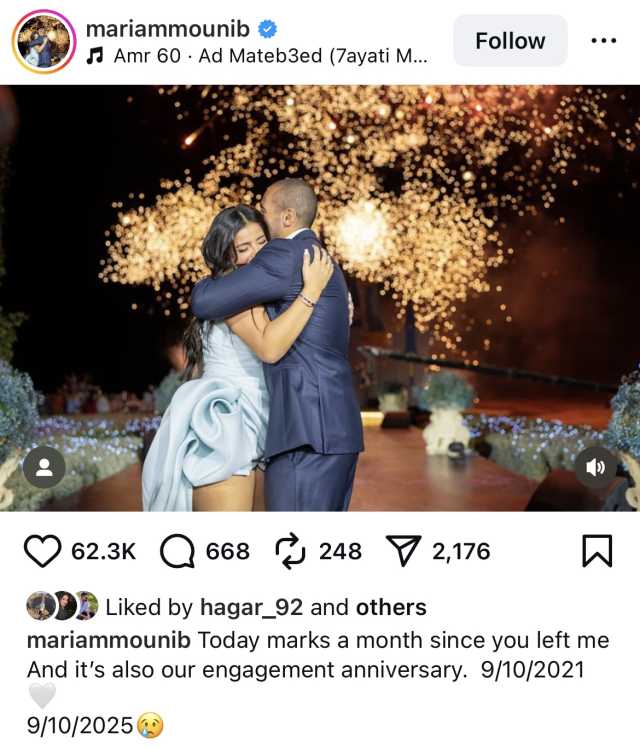View the others who liked the post
The width and height of the screenshot is (640, 748).
pyautogui.click(x=391, y=607)
